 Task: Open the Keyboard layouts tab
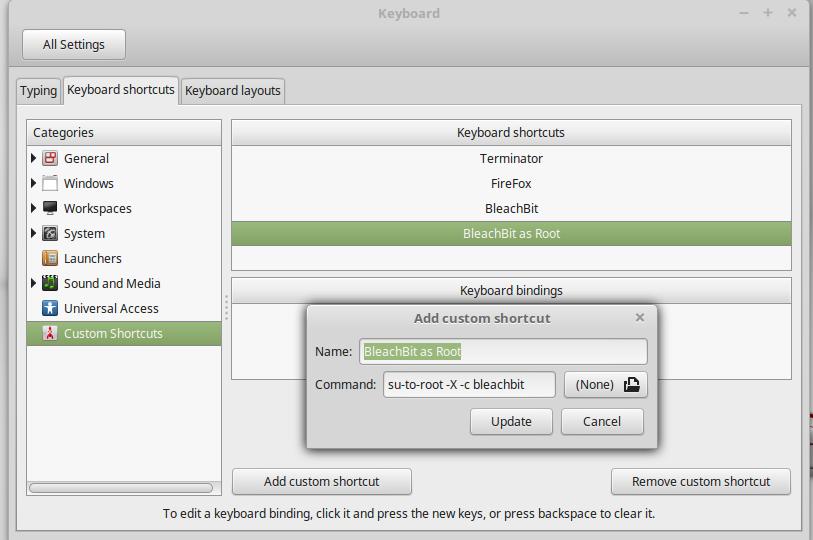click(233, 91)
